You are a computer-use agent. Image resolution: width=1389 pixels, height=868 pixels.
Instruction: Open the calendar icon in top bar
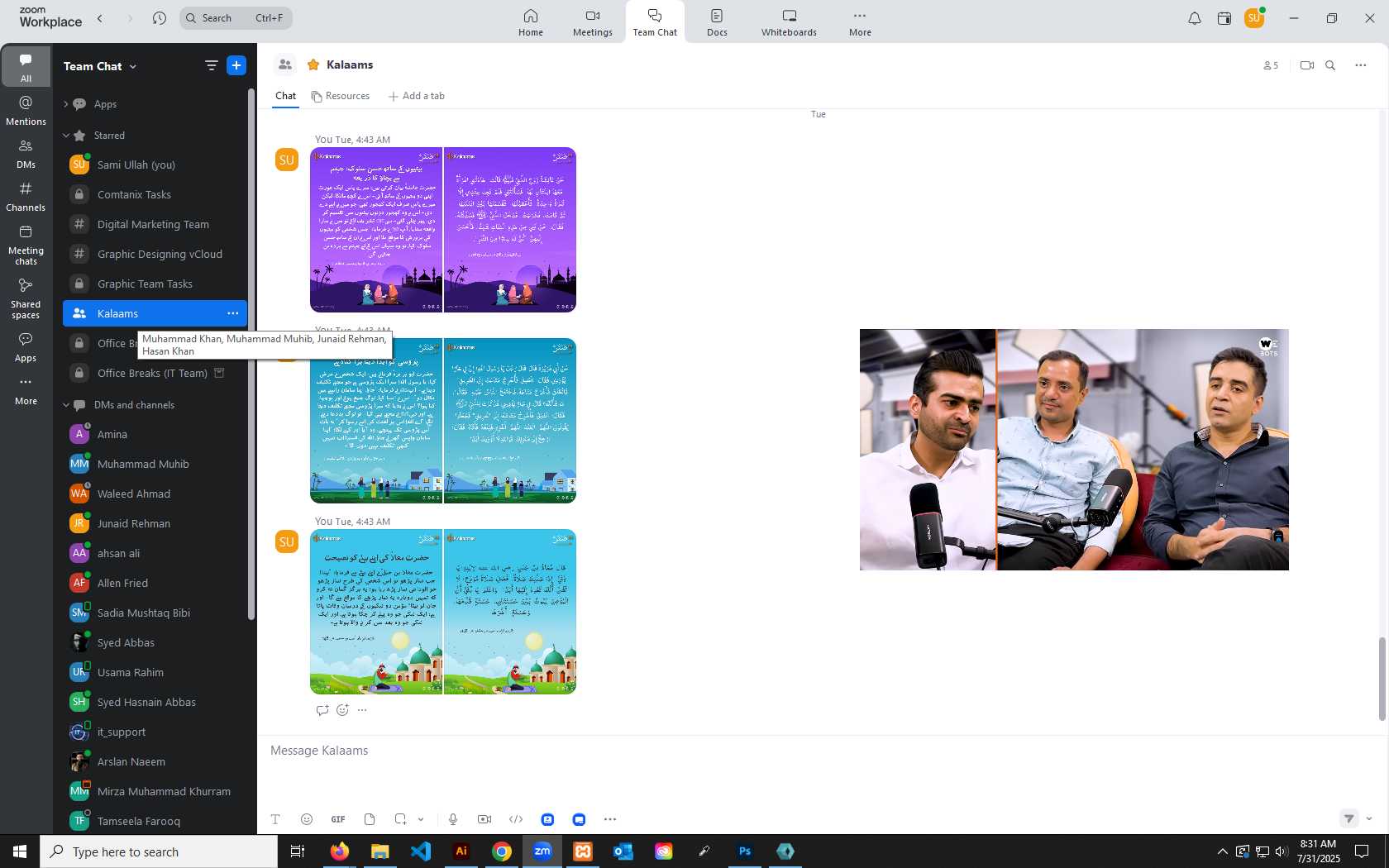click(x=1224, y=18)
